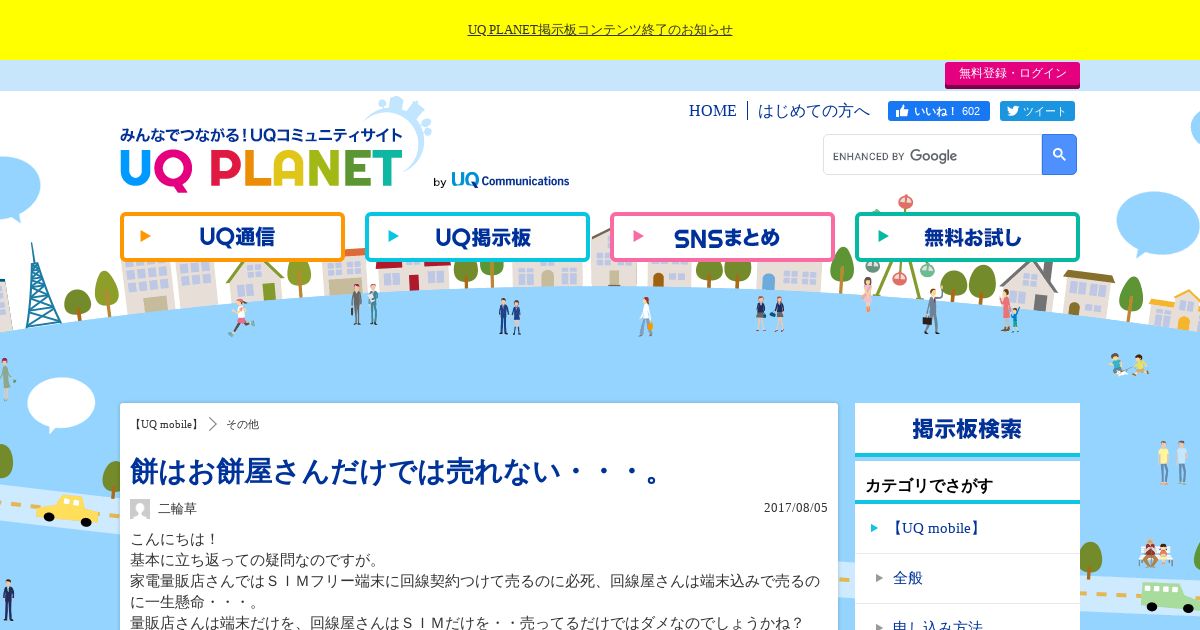Click the free registration and login button
The width and height of the screenshot is (1200, 630).
coord(1012,74)
